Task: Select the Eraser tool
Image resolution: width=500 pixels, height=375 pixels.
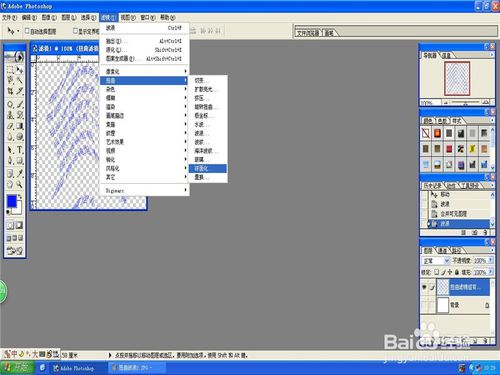Action: pyautogui.click(x=10, y=126)
